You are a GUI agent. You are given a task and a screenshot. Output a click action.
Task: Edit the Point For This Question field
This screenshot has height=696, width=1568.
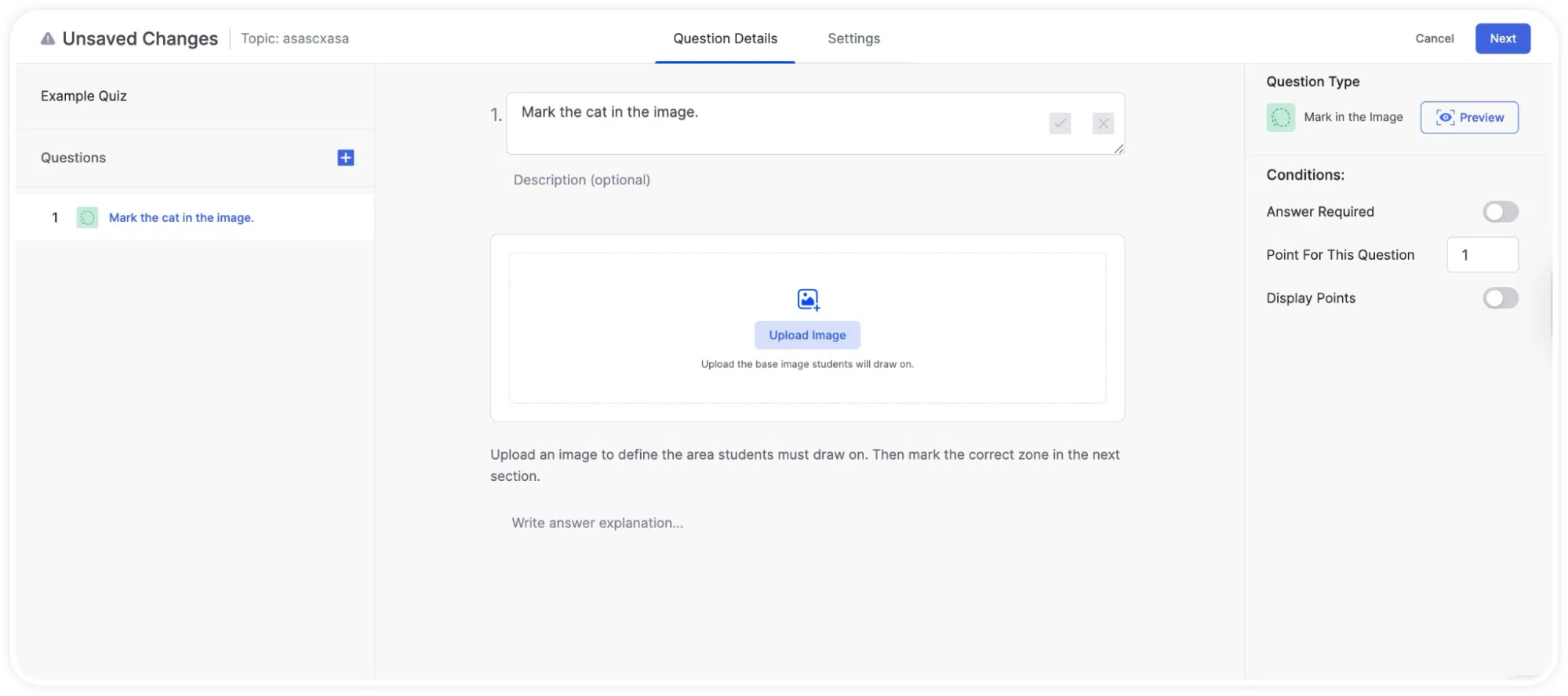pyautogui.click(x=1482, y=255)
